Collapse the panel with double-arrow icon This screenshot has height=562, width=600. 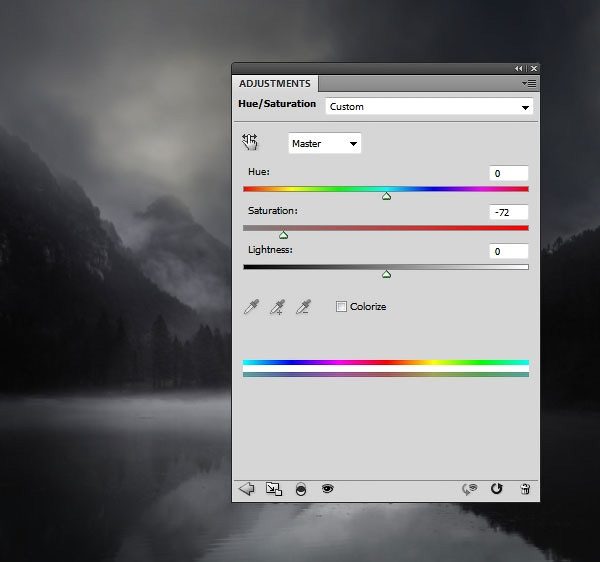pos(518,68)
